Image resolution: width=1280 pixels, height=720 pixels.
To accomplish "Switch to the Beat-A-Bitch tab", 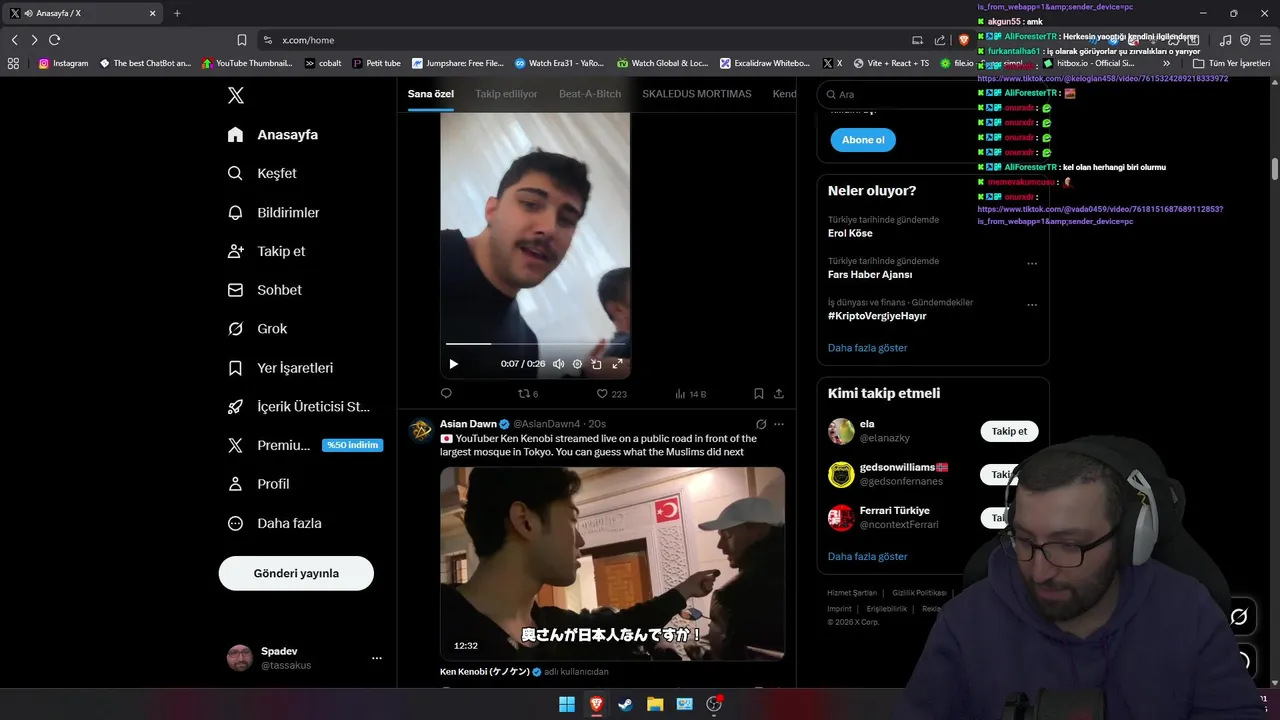I will [590, 94].
